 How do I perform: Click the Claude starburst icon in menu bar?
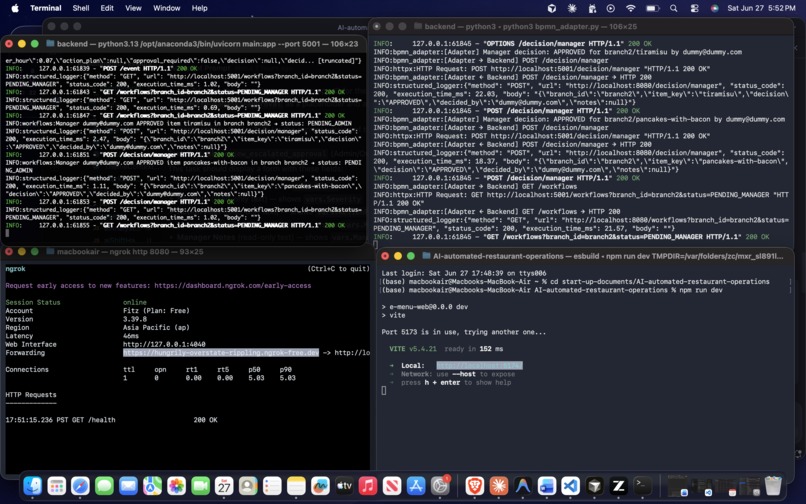pyautogui.click(x=572, y=8)
